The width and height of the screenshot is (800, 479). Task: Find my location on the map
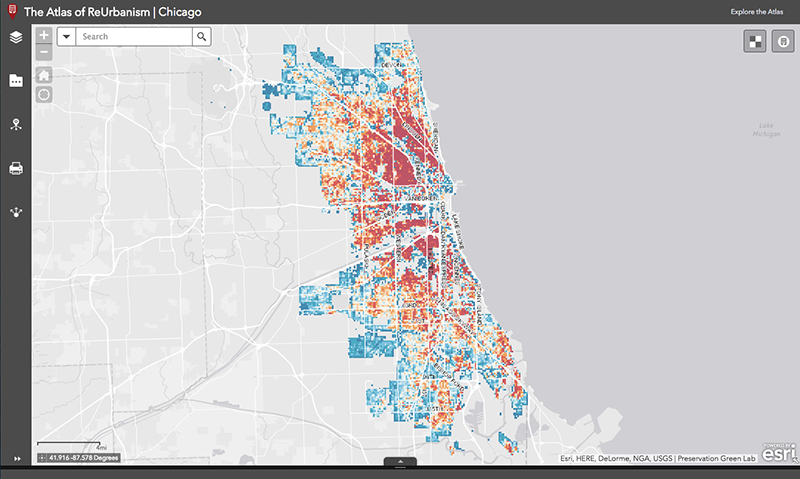[44, 94]
